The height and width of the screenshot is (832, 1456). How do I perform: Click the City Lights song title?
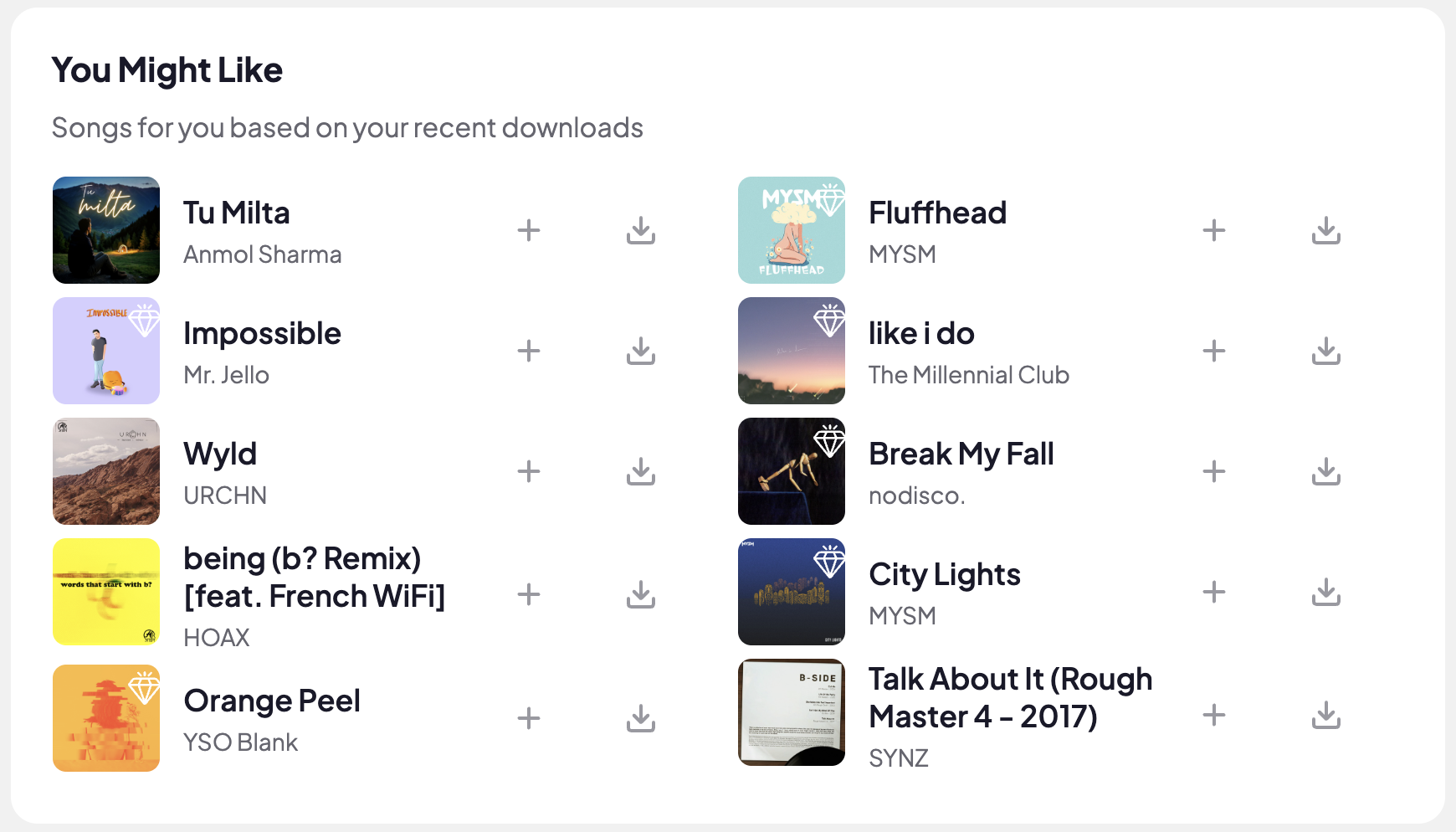944,575
